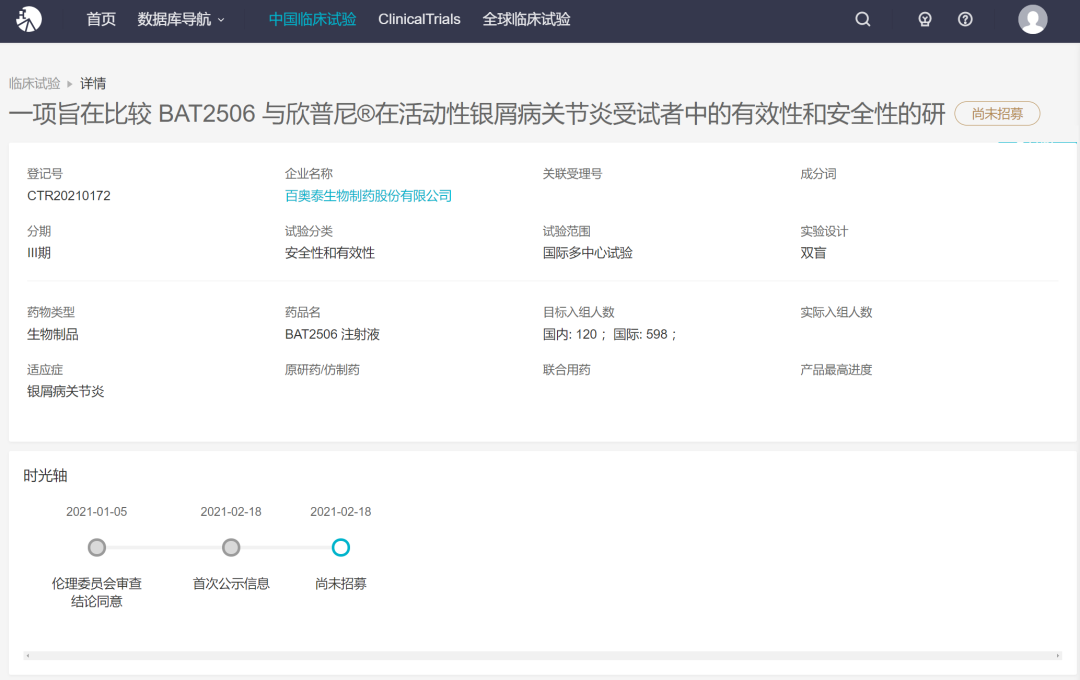Click the 详情 breadcrumb item
The width and height of the screenshot is (1080, 680).
[x=93, y=83]
